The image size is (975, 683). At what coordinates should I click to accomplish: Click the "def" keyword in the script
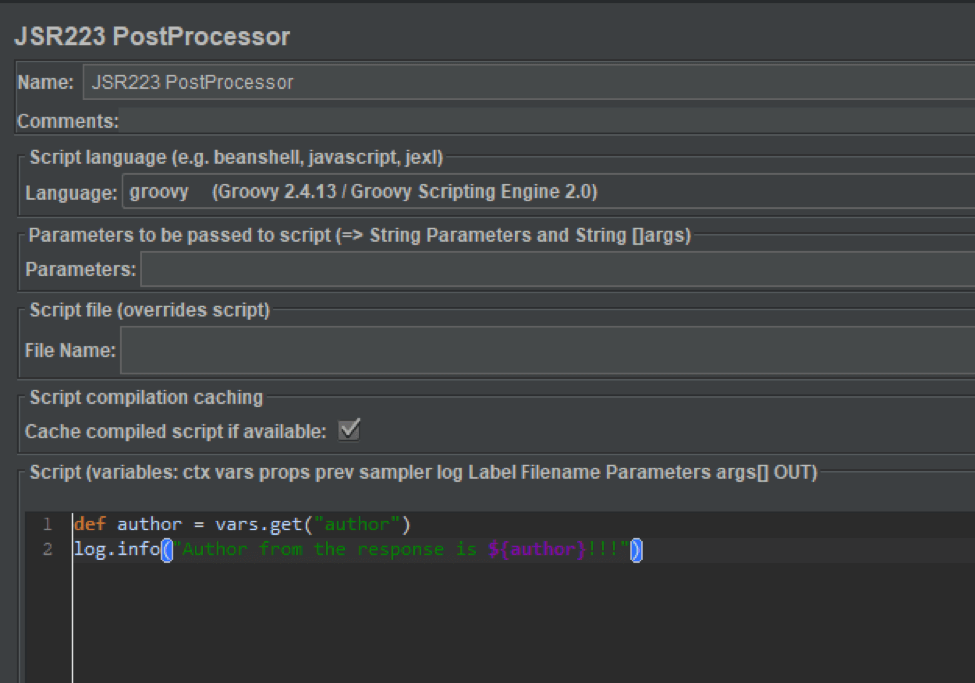point(89,524)
